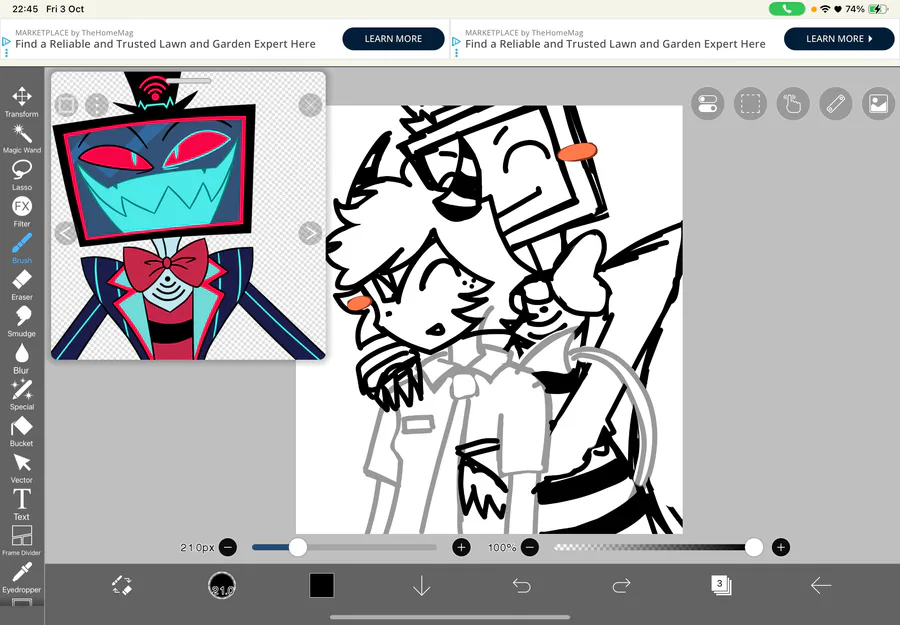Decrease opacity with minus button
This screenshot has height=625, width=900.
[530, 548]
